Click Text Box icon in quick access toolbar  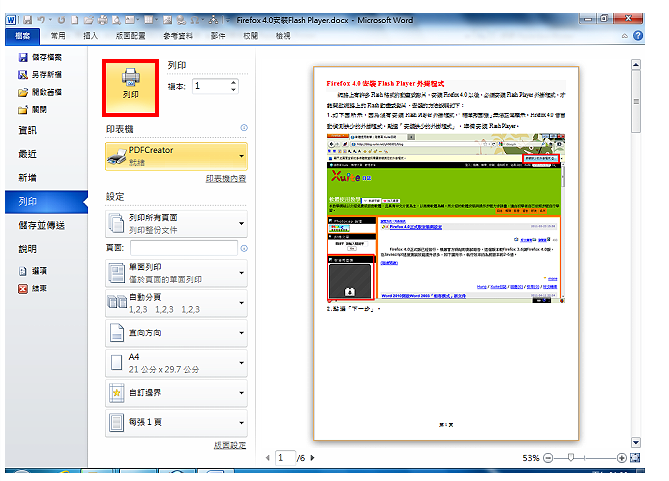[130, 20]
